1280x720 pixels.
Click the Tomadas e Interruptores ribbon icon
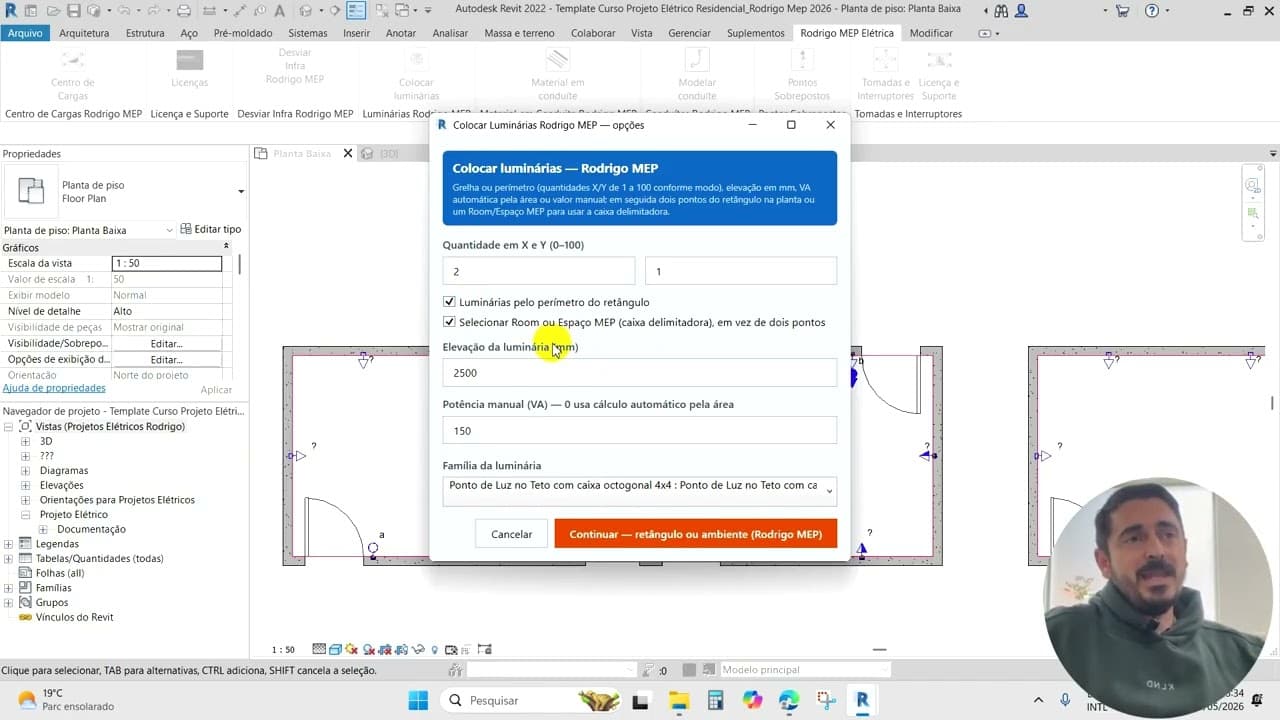(x=885, y=60)
